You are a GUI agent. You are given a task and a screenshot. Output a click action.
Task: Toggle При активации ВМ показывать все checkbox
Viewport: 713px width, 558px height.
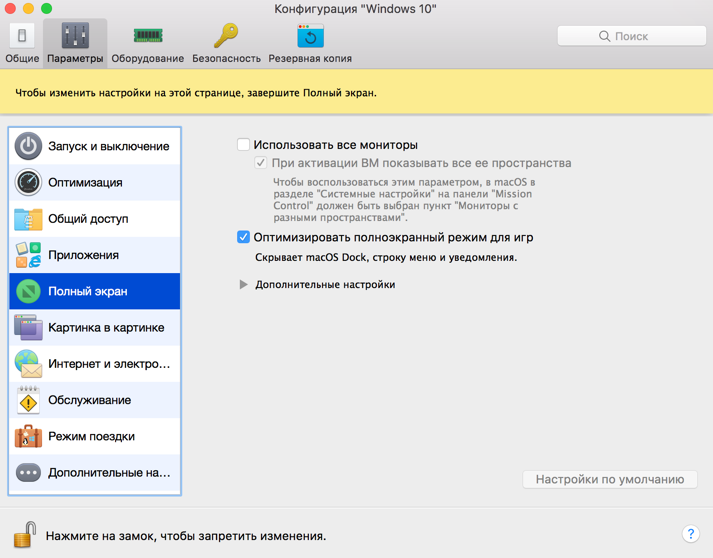(261, 163)
